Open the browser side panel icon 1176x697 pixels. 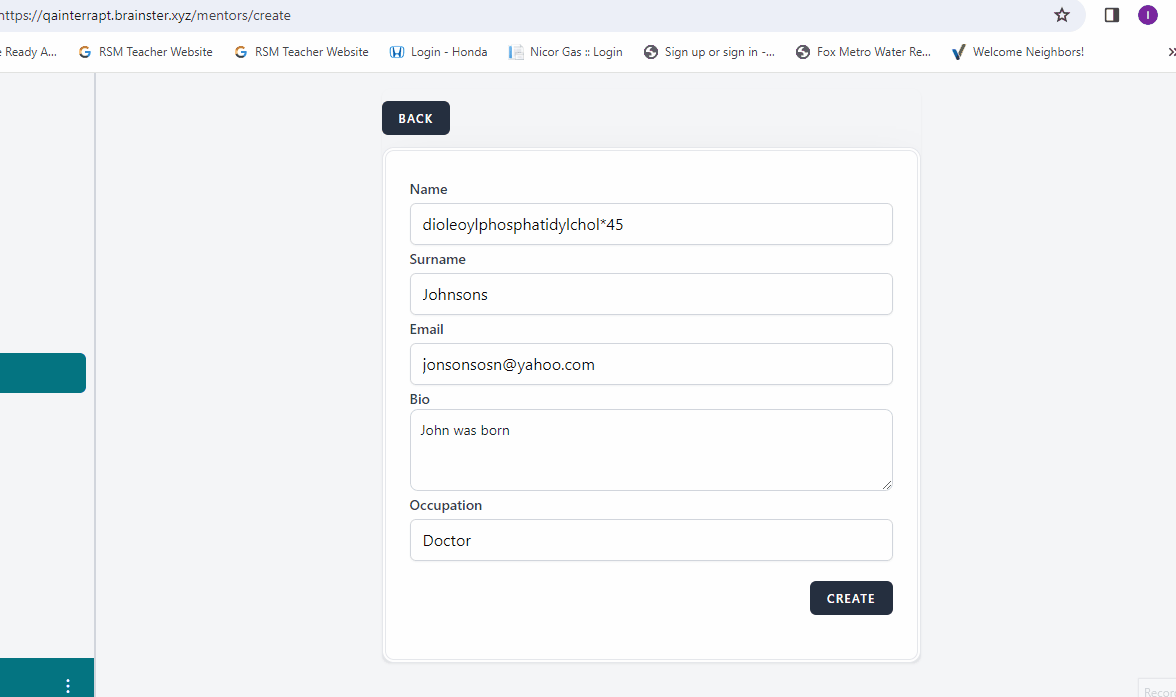pyautogui.click(x=1111, y=15)
